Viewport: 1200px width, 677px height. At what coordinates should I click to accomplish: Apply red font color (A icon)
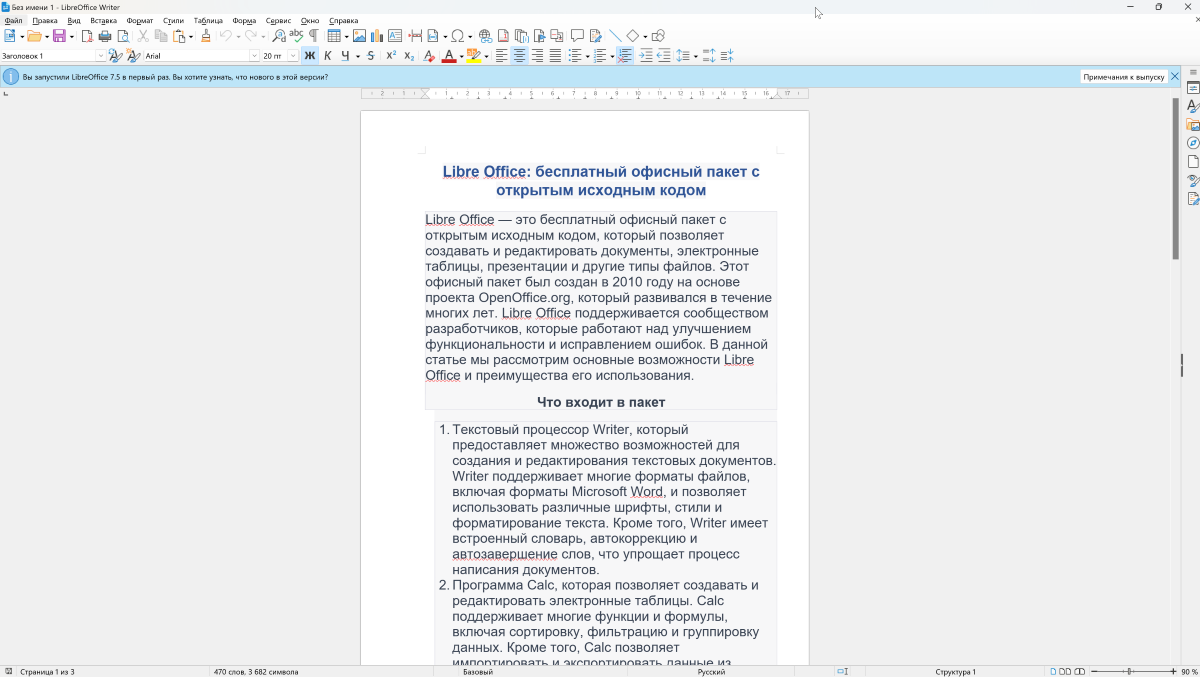tap(448, 56)
